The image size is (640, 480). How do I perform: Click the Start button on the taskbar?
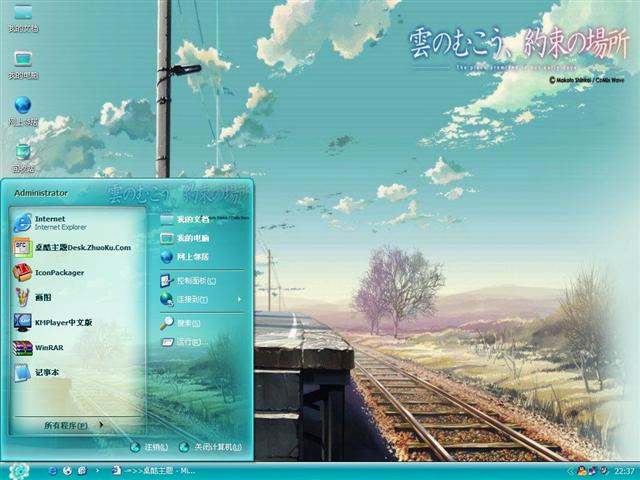[x=19, y=471]
